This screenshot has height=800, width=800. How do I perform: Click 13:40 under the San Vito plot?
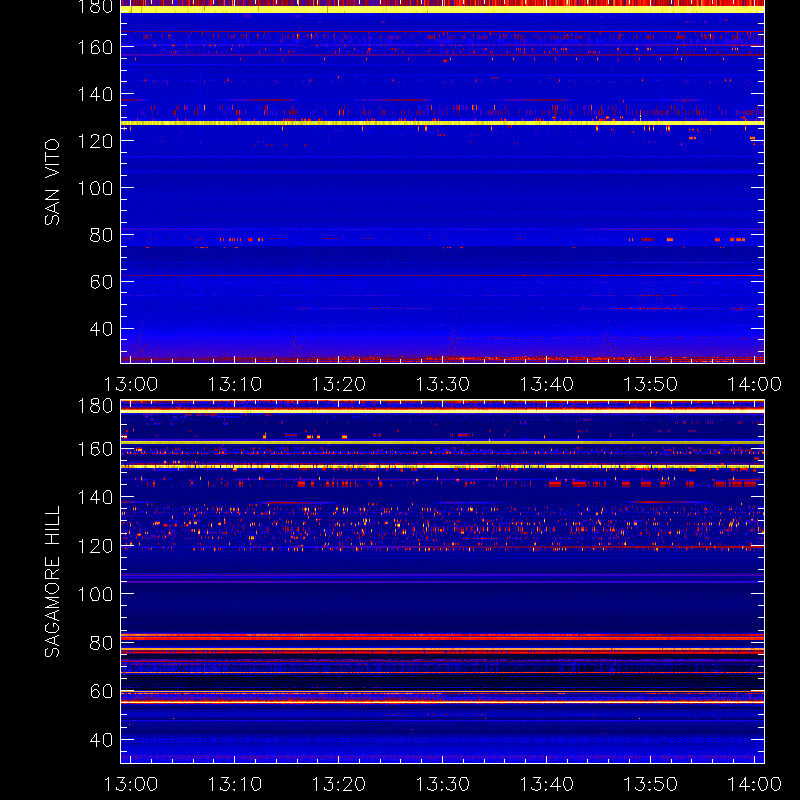coord(547,384)
